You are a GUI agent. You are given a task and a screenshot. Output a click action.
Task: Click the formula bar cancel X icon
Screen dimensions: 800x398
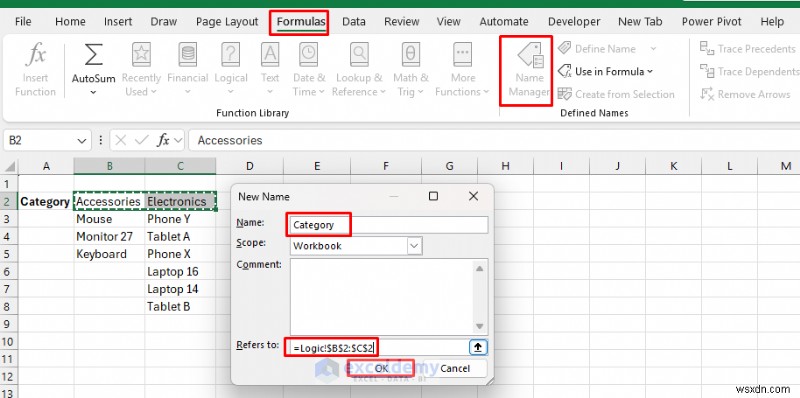120,140
